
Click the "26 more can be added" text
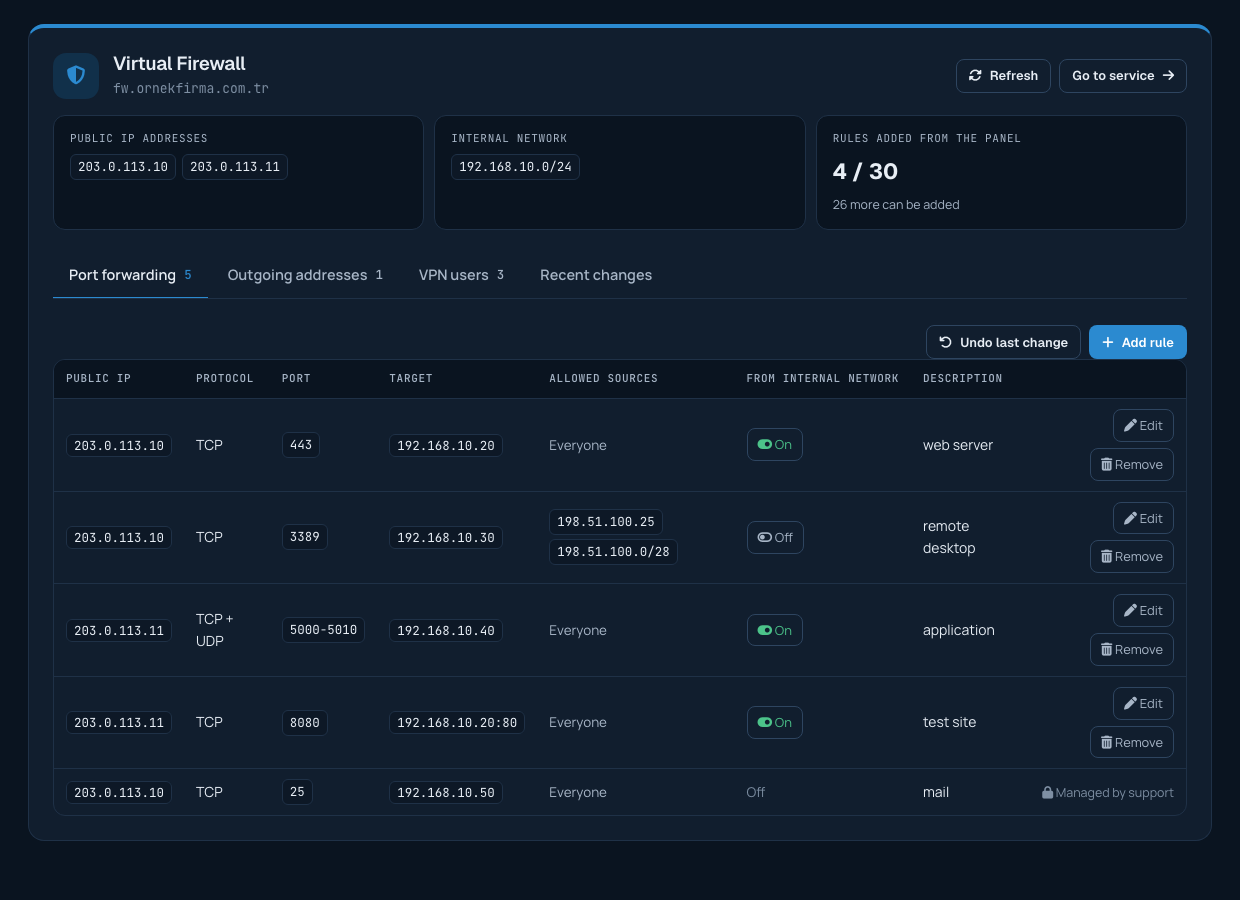[x=896, y=205]
